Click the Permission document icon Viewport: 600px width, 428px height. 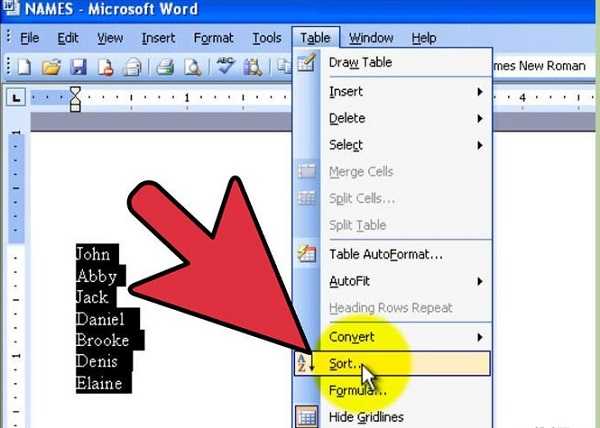(105, 67)
